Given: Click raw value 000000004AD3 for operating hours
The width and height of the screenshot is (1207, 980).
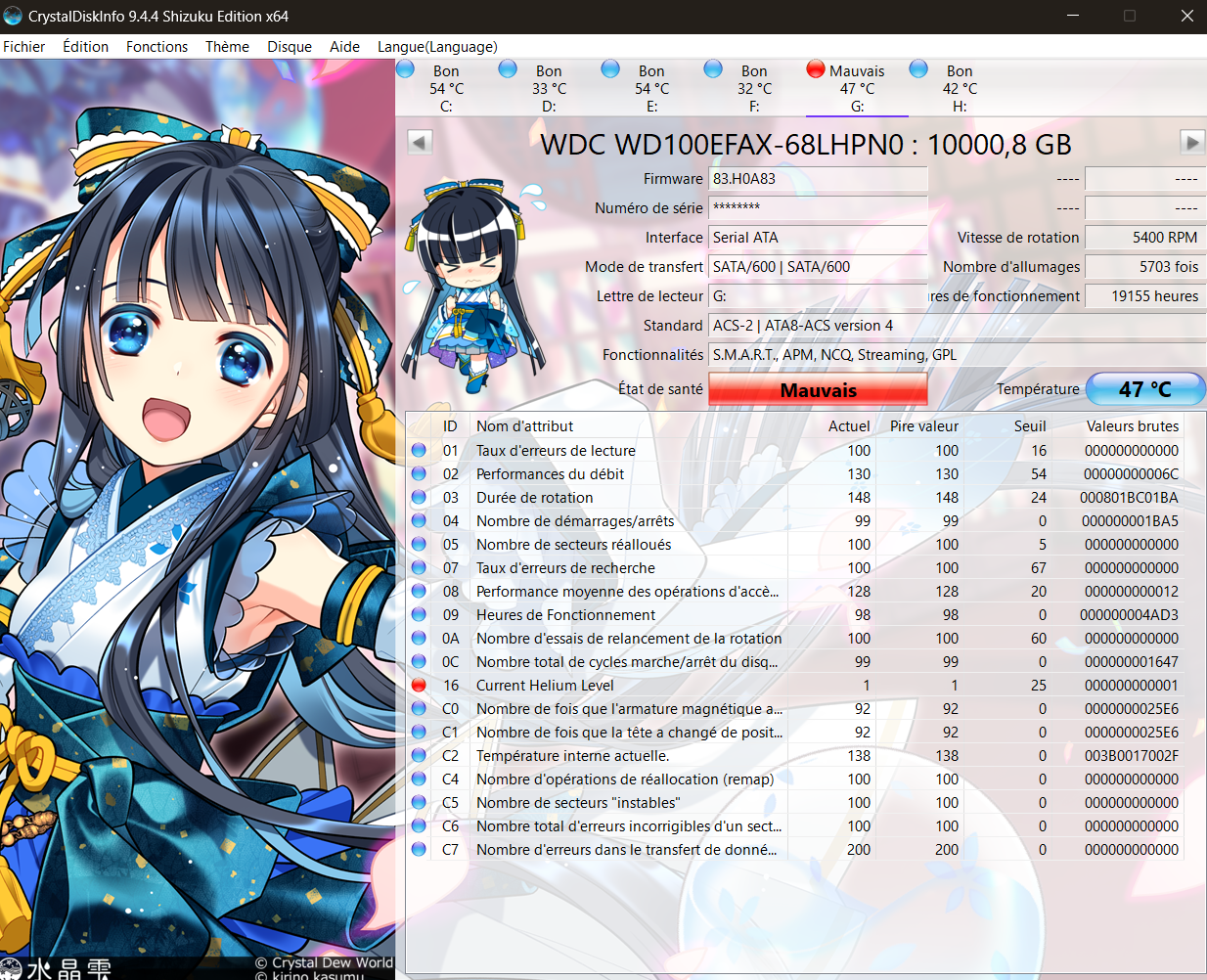Looking at the screenshot, I should click(1129, 615).
